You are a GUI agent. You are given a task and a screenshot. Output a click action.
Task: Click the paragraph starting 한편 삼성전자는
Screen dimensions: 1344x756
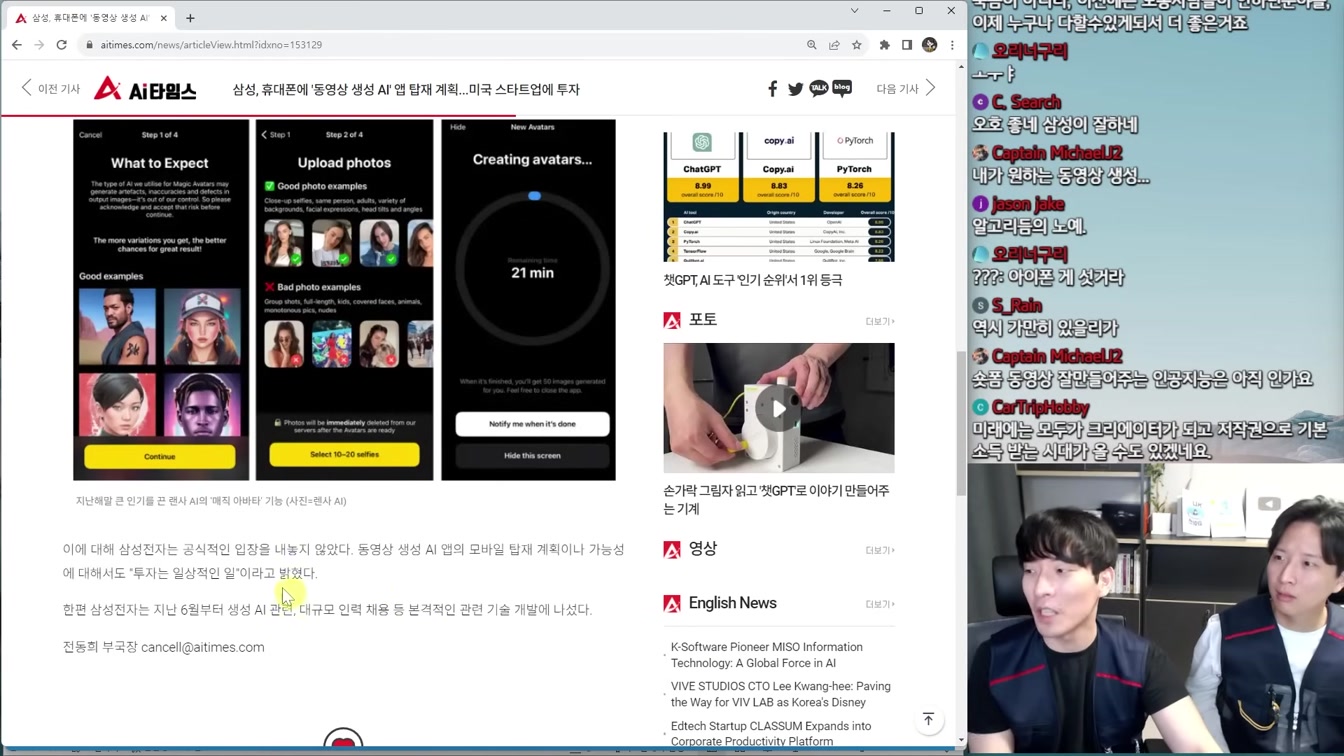(328, 610)
